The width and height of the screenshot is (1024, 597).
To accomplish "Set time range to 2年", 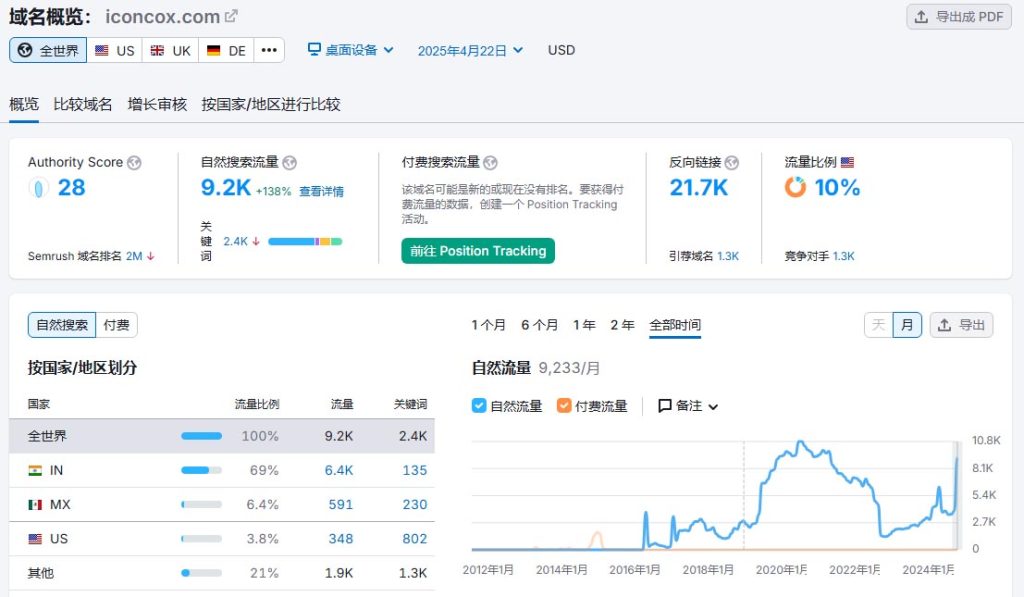I will pyautogui.click(x=622, y=325).
